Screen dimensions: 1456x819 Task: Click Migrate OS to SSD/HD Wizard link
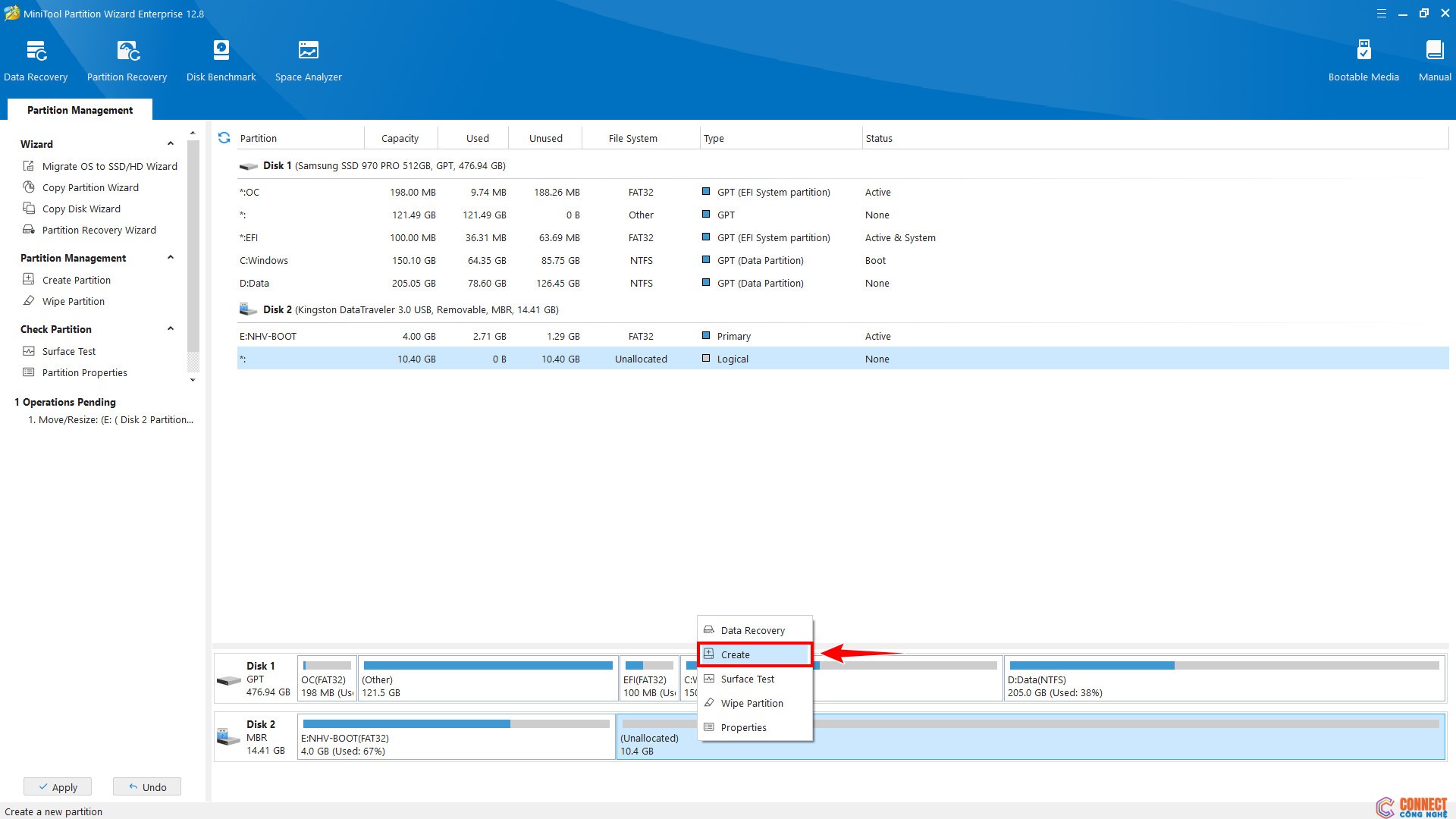point(110,166)
